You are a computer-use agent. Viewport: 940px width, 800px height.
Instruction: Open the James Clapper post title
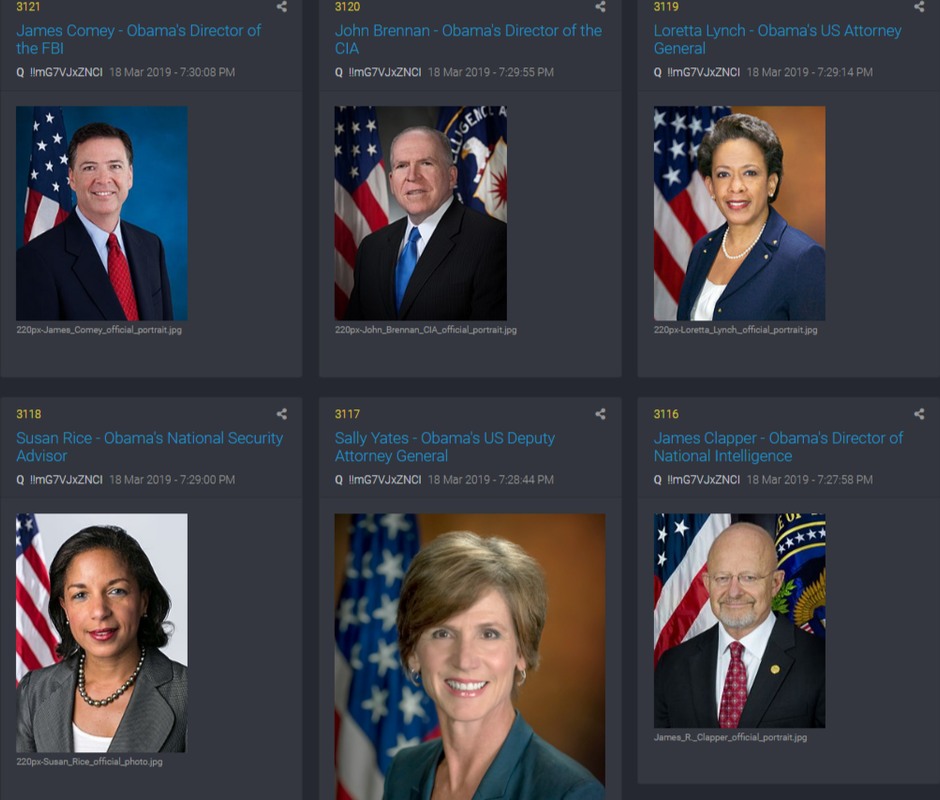778,447
